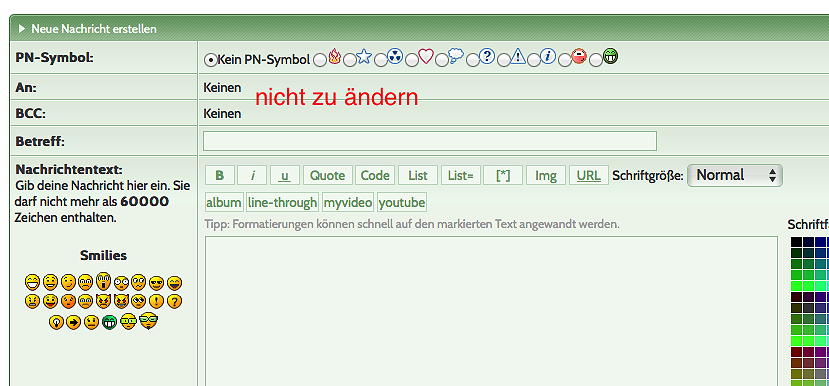Insert the frowning devil smiley
This screenshot has width=829, height=386.
(104, 301)
